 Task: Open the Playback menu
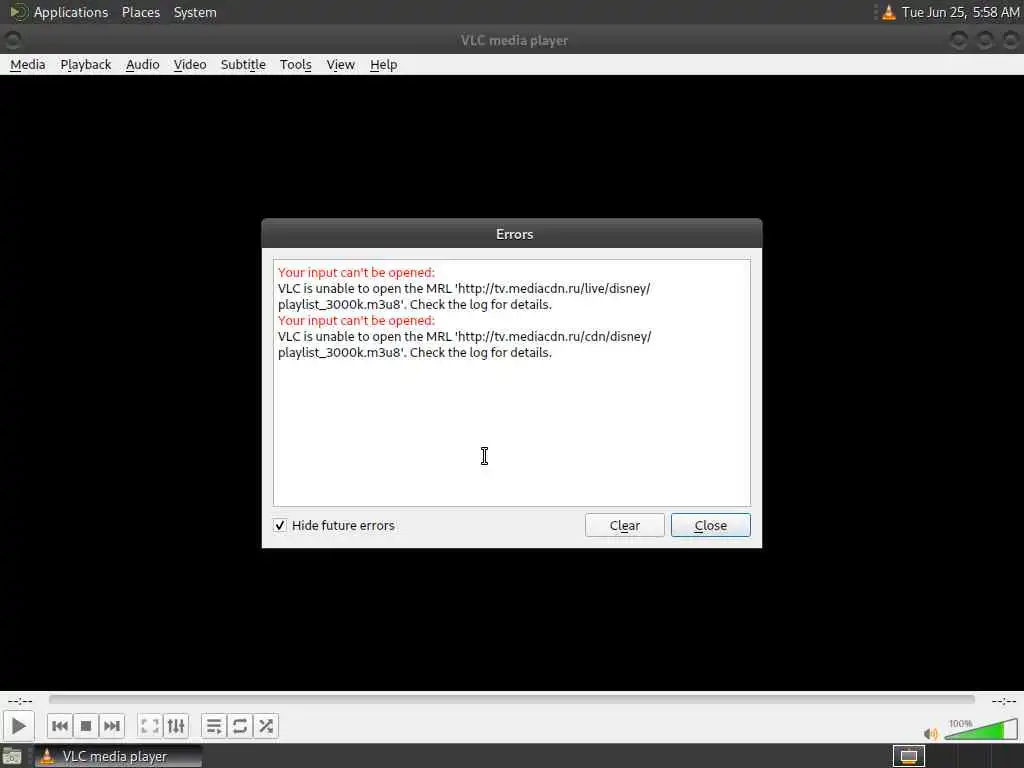coord(86,65)
